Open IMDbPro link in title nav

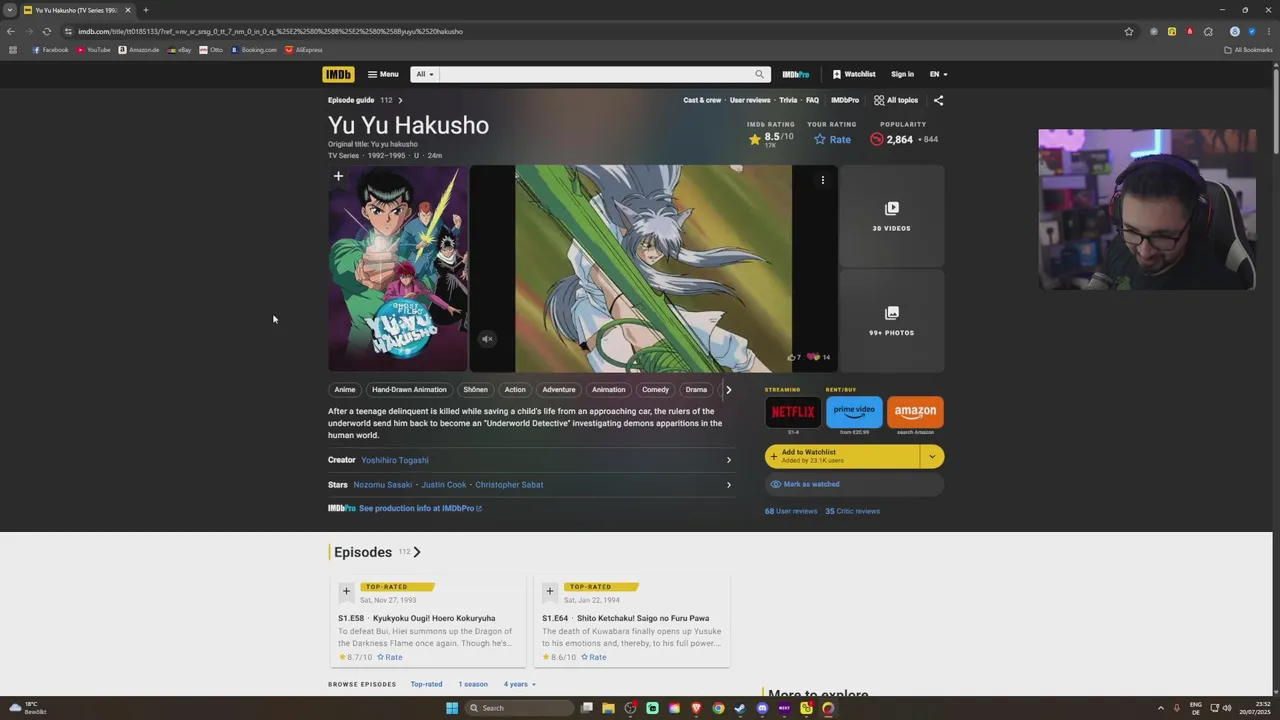click(845, 100)
